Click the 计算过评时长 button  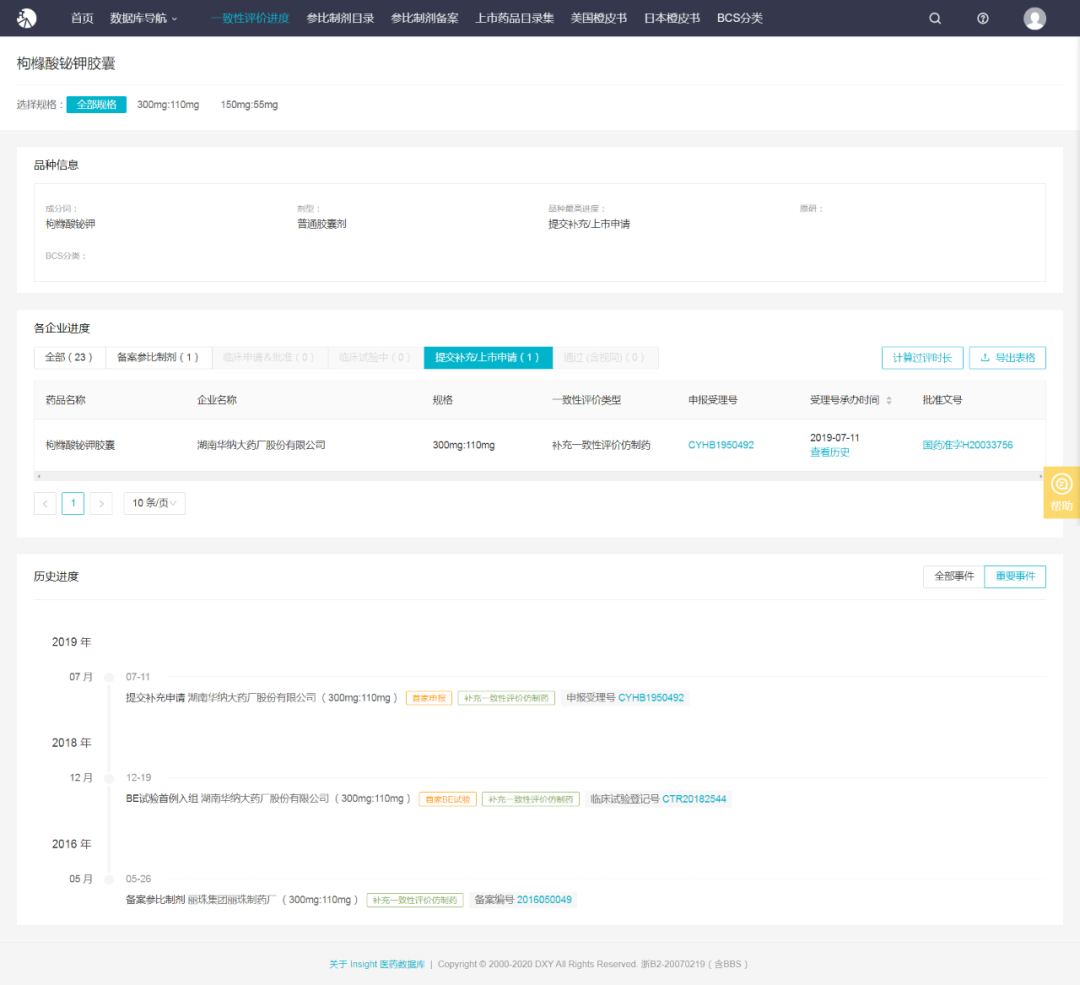(922, 357)
